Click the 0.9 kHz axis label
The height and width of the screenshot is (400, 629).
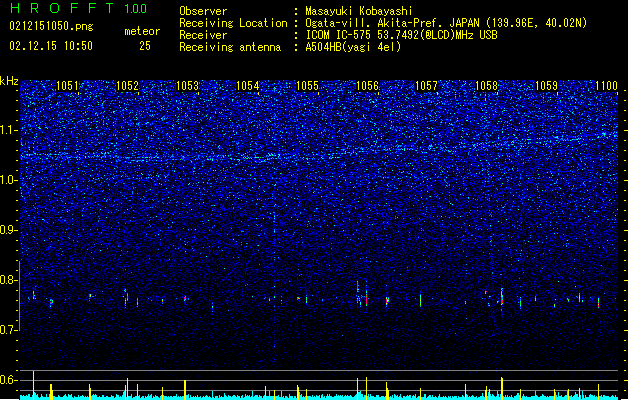[x=9, y=230]
